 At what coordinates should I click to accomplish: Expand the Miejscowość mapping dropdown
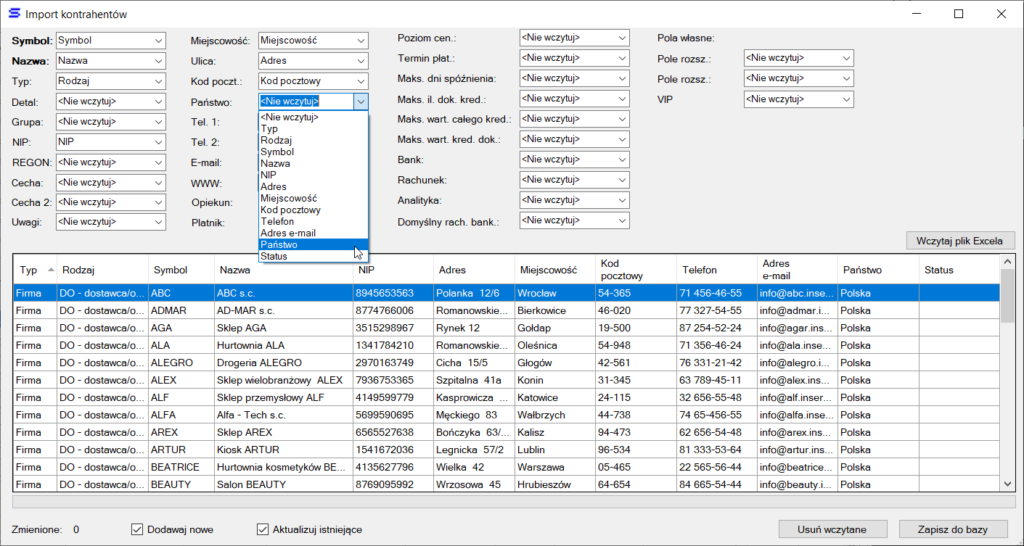(361, 40)
